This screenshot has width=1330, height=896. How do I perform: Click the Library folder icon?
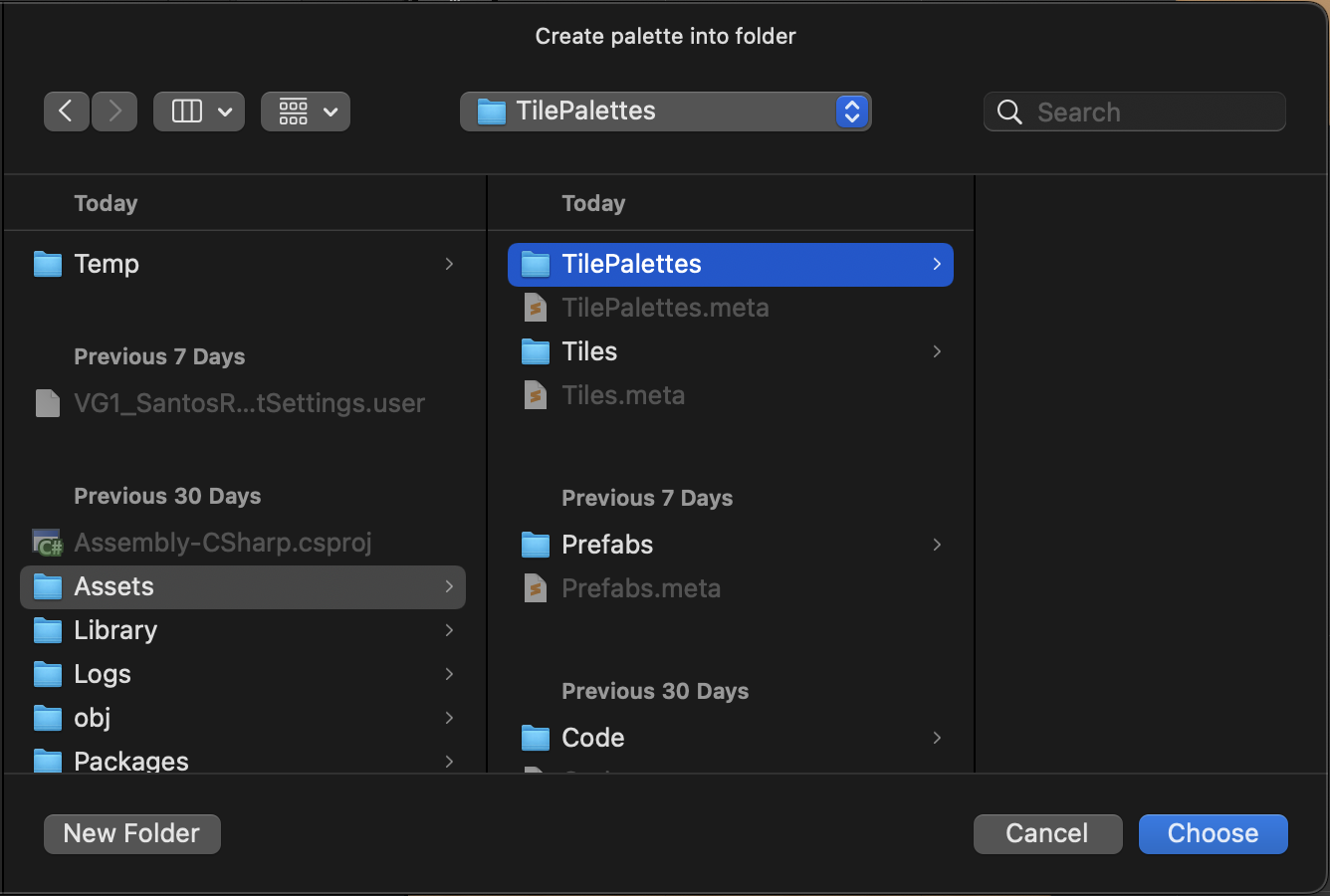click(48, 630)
